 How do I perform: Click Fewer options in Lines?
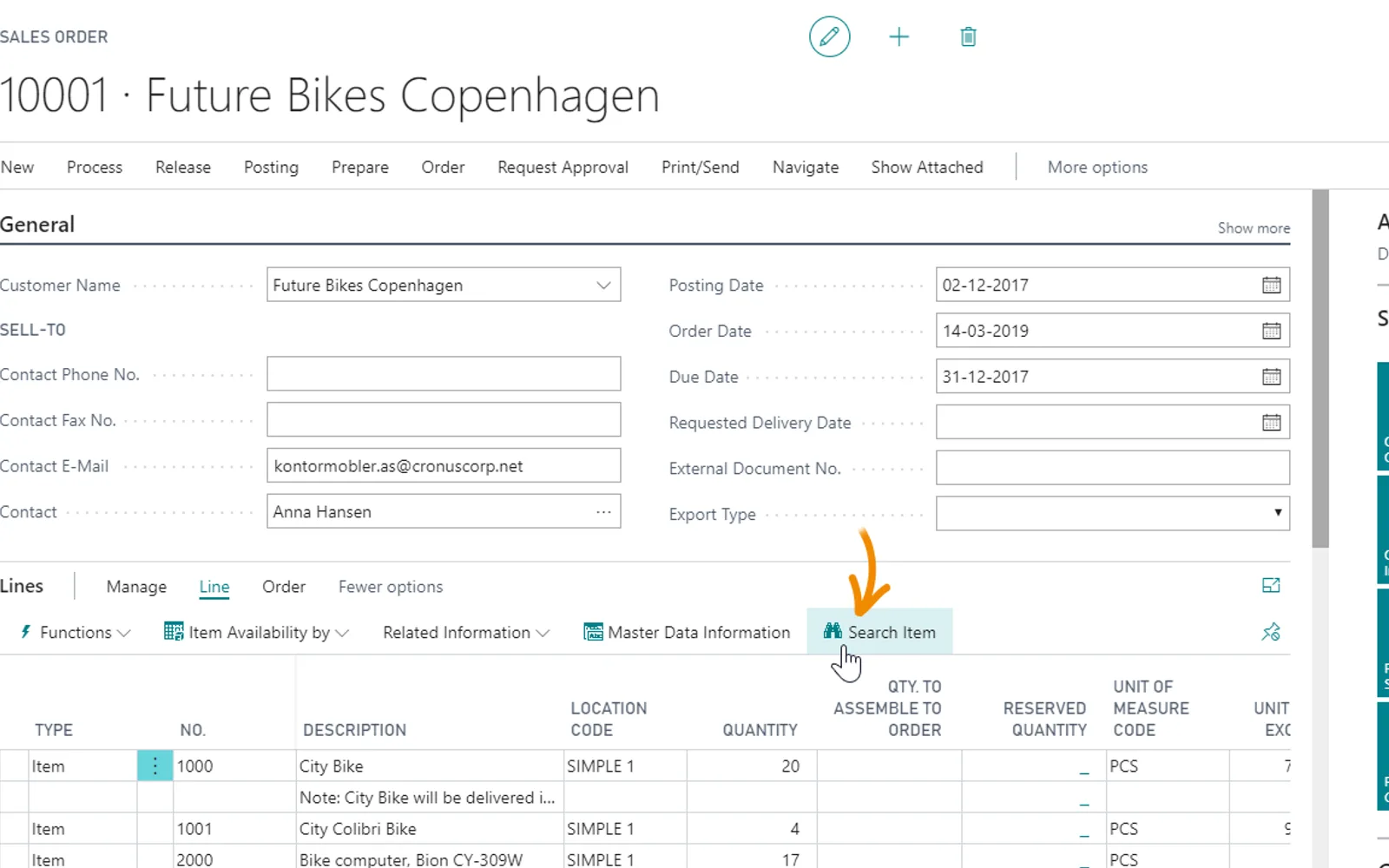click(x=391, y=587)
